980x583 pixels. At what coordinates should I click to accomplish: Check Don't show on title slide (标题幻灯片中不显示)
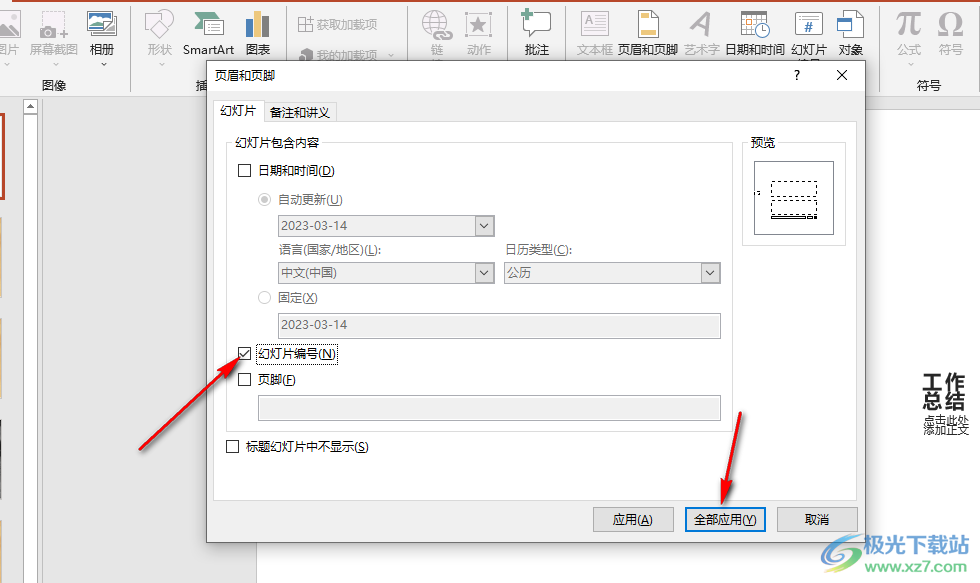coord(232,447)
